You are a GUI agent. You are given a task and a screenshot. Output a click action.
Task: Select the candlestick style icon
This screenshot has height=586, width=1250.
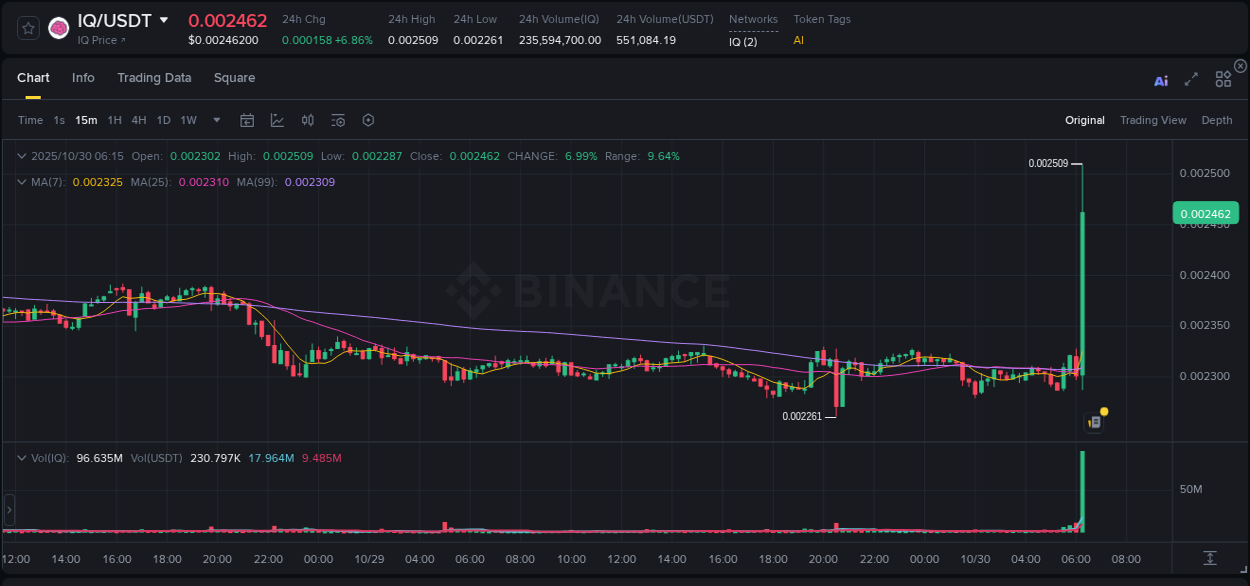(308, 120)
